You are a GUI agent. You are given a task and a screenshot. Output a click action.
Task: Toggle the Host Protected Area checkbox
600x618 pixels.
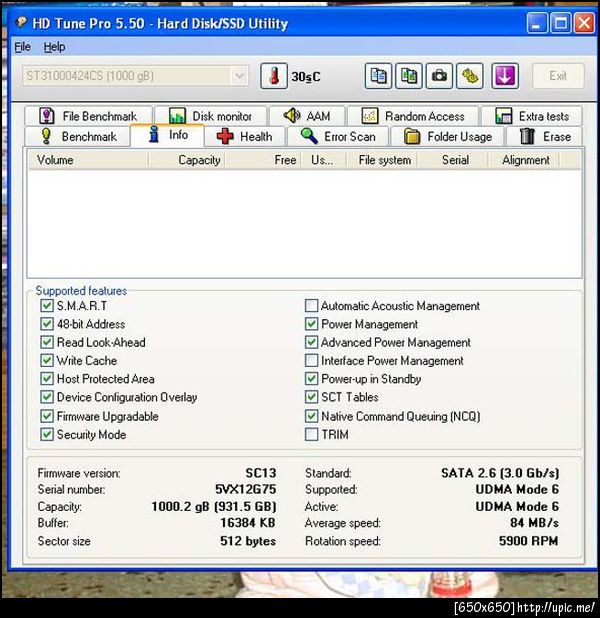pos(47,379)
